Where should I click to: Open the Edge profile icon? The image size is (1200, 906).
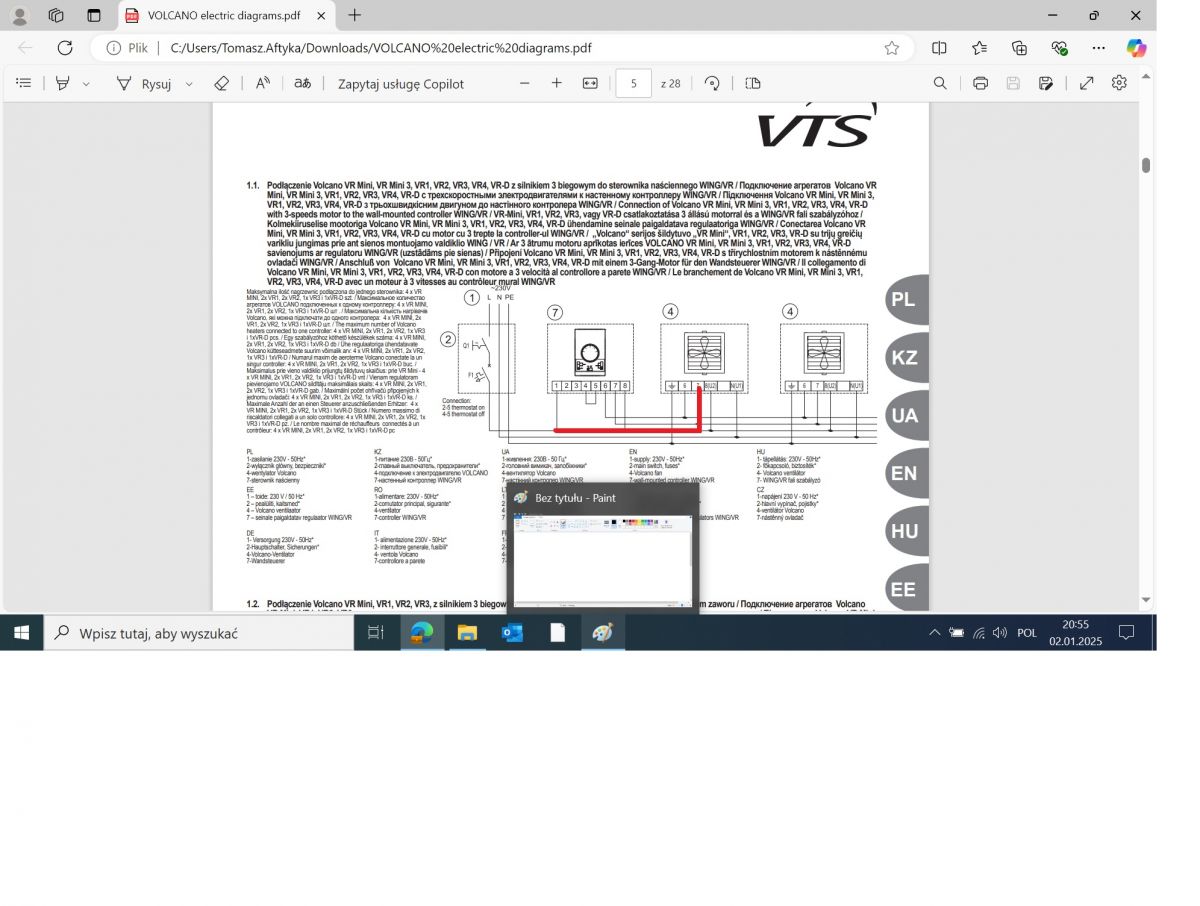tap(20, 15)
